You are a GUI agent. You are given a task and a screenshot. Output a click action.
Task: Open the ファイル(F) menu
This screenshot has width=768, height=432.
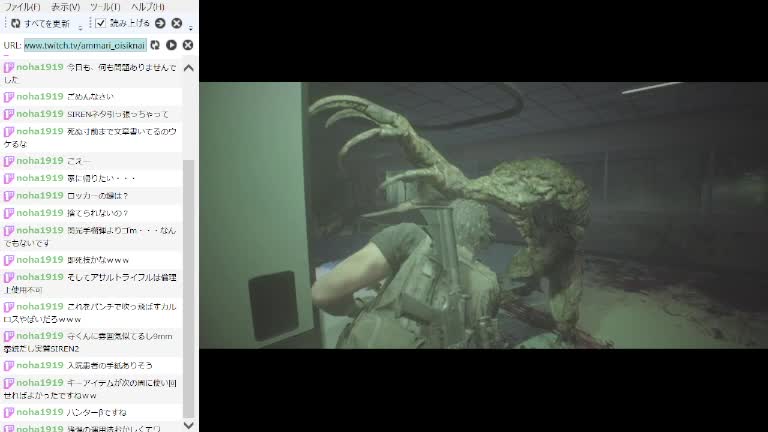pos(22,7)
